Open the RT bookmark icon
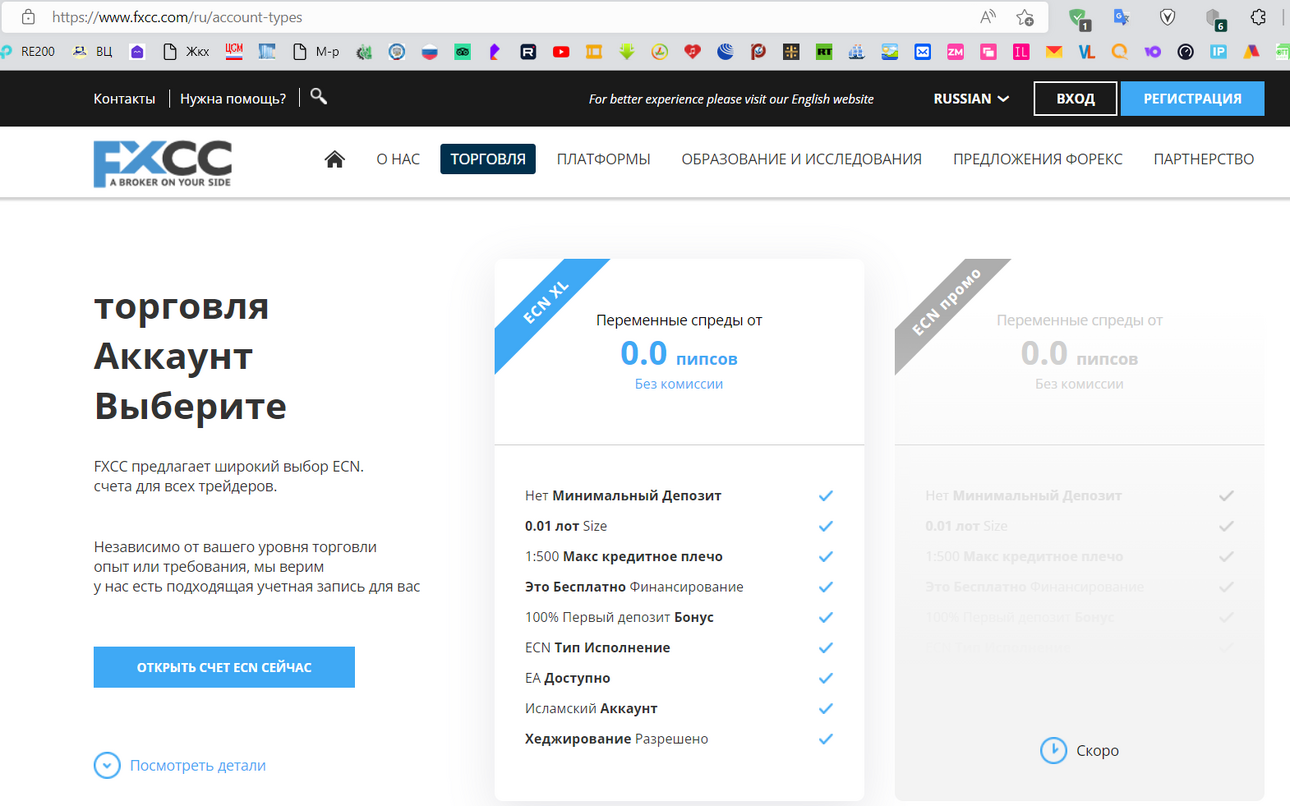This screenshot has height=806, width=1290. (824, 52)
